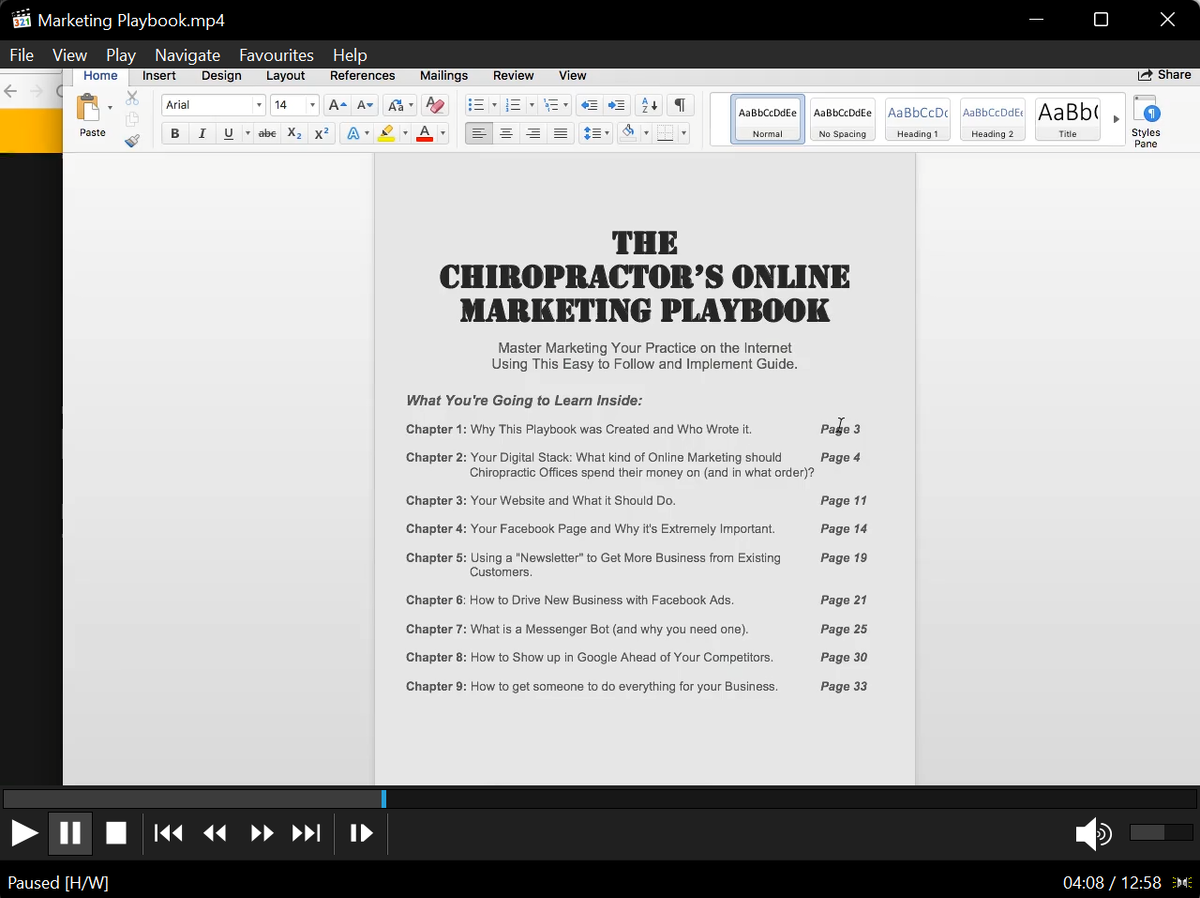Open the player's File menu
Viewport: 1200px width, 898px height.
(x=21, y=55)
